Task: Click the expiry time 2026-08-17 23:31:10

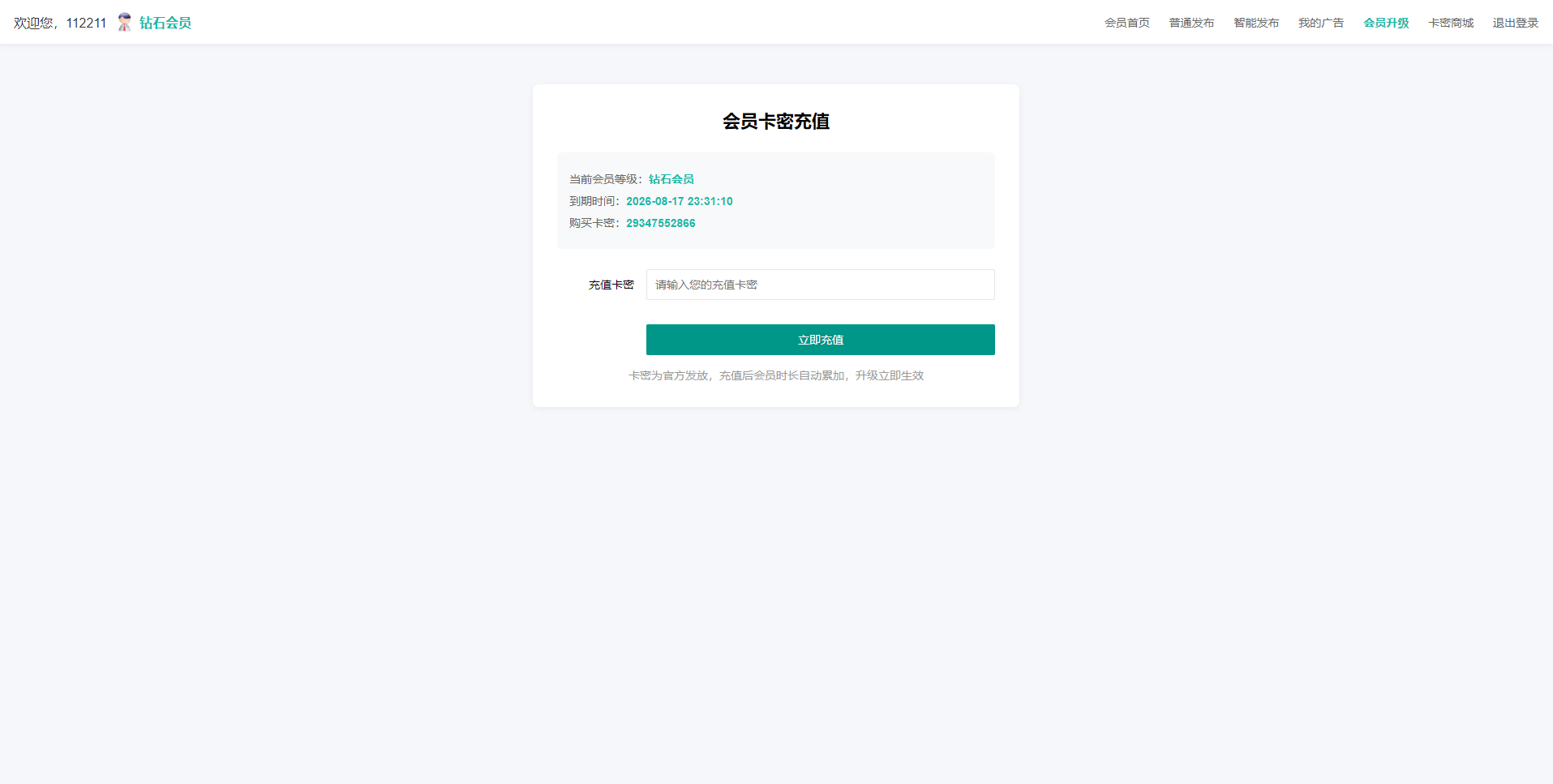Action: 680,201
